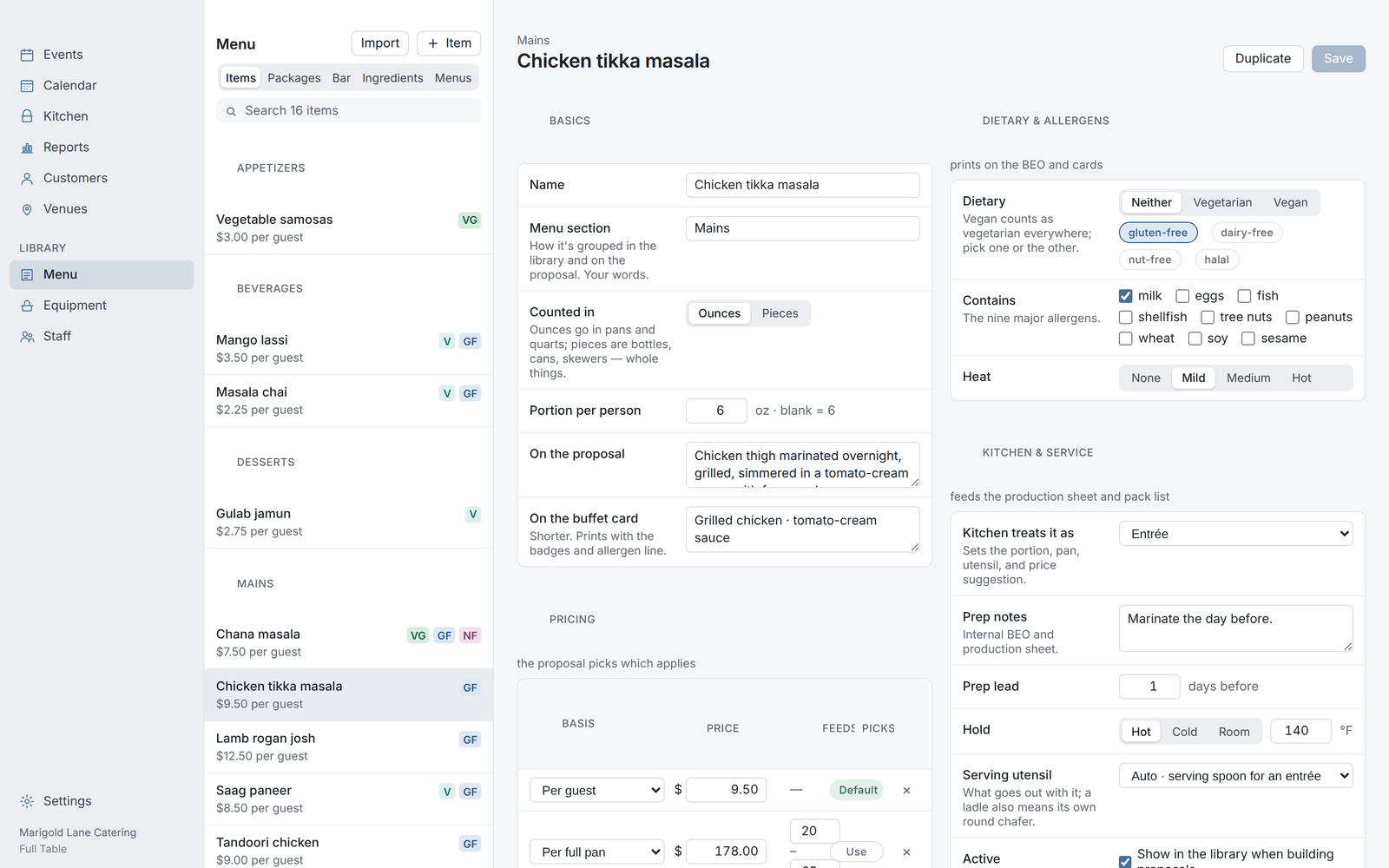The width and height of the screenshot is (1389, 868).
Task: Check the tree nuts allergen
Action: [x=1208, y=318]
